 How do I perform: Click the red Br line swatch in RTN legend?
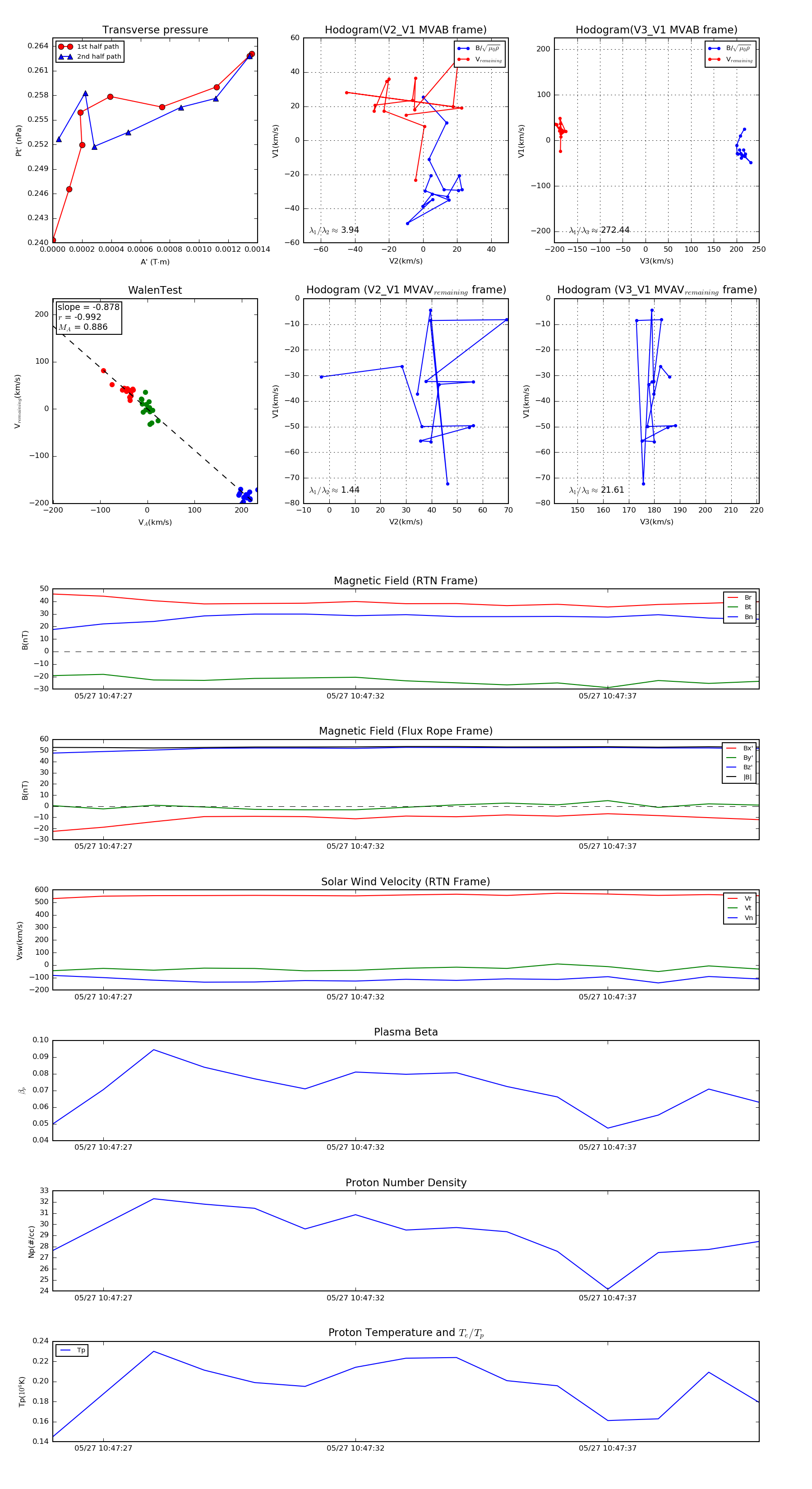tap(733, 598)
